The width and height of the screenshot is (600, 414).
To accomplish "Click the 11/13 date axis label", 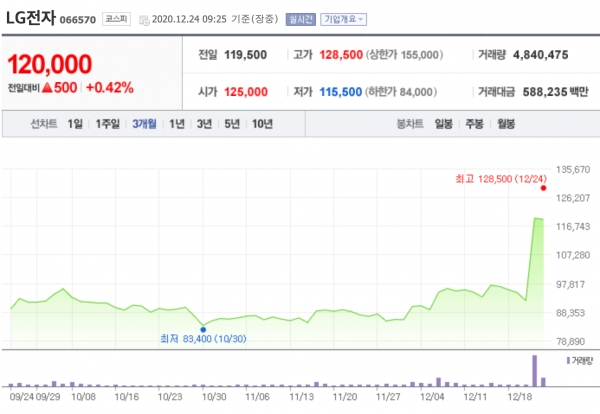I will [302, 397].
